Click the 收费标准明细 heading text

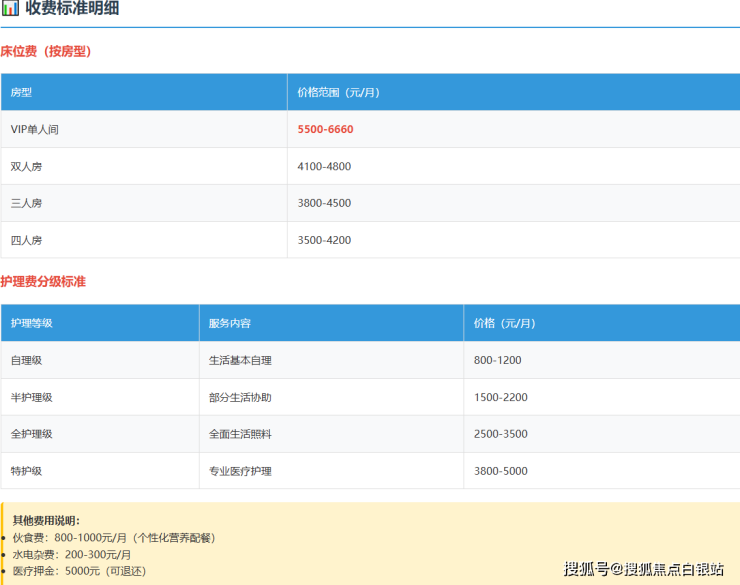[x=73, y=9]
